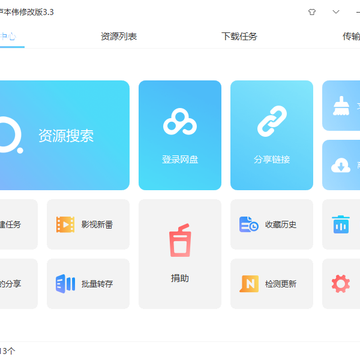Viewport: 360px width, 360px height.
Task: Switch to the 资源列表 tab
Action: click(119, 36)
